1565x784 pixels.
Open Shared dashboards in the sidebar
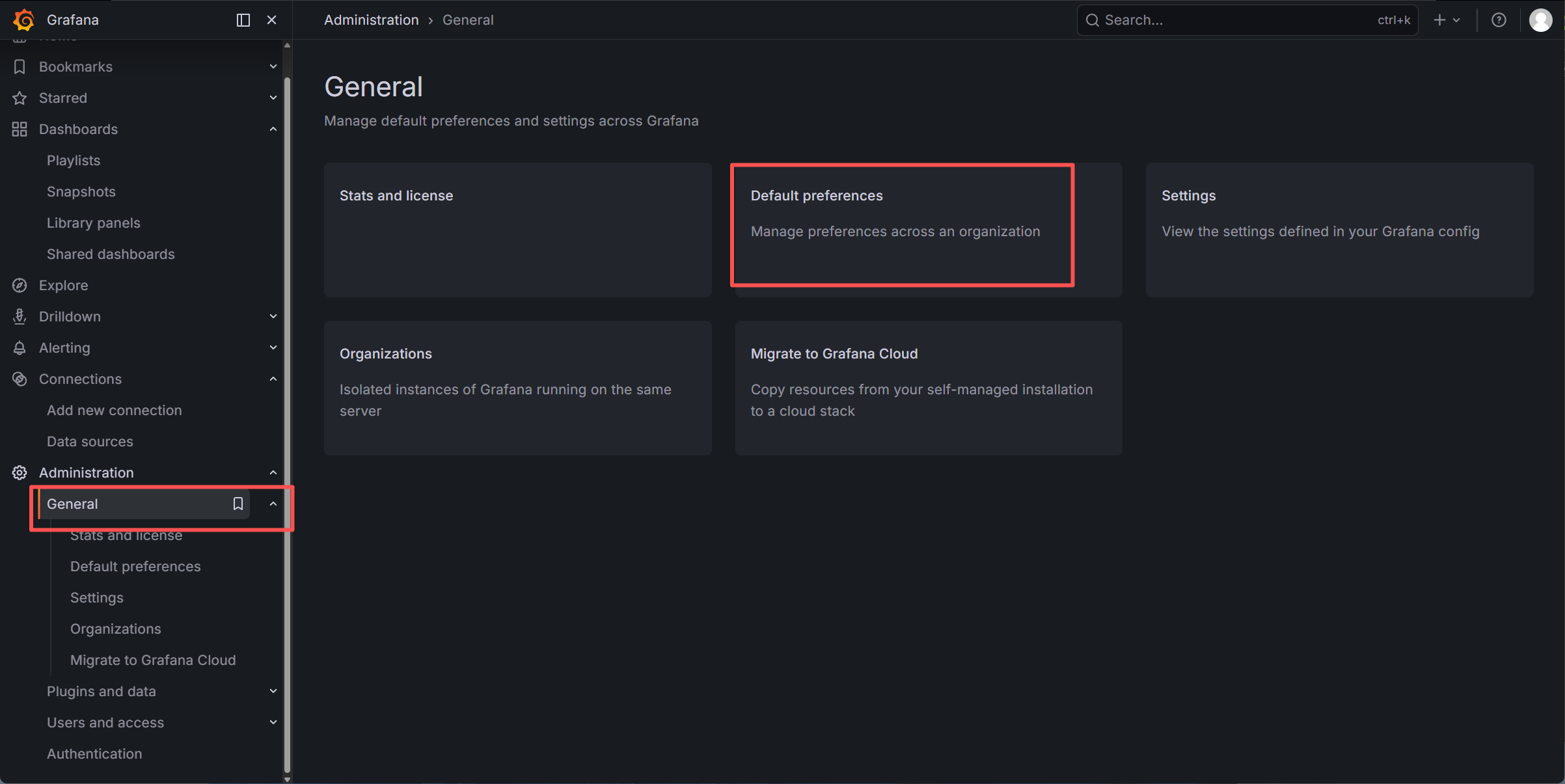[111, 254]
